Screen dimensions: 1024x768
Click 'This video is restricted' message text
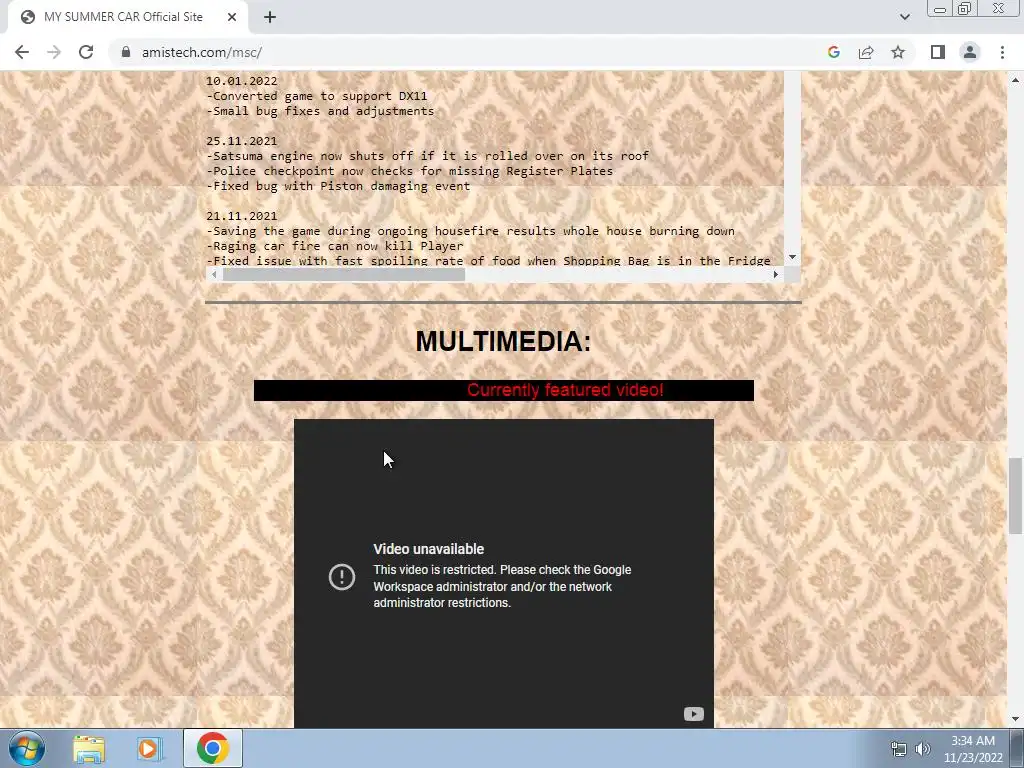coord(502,586)
